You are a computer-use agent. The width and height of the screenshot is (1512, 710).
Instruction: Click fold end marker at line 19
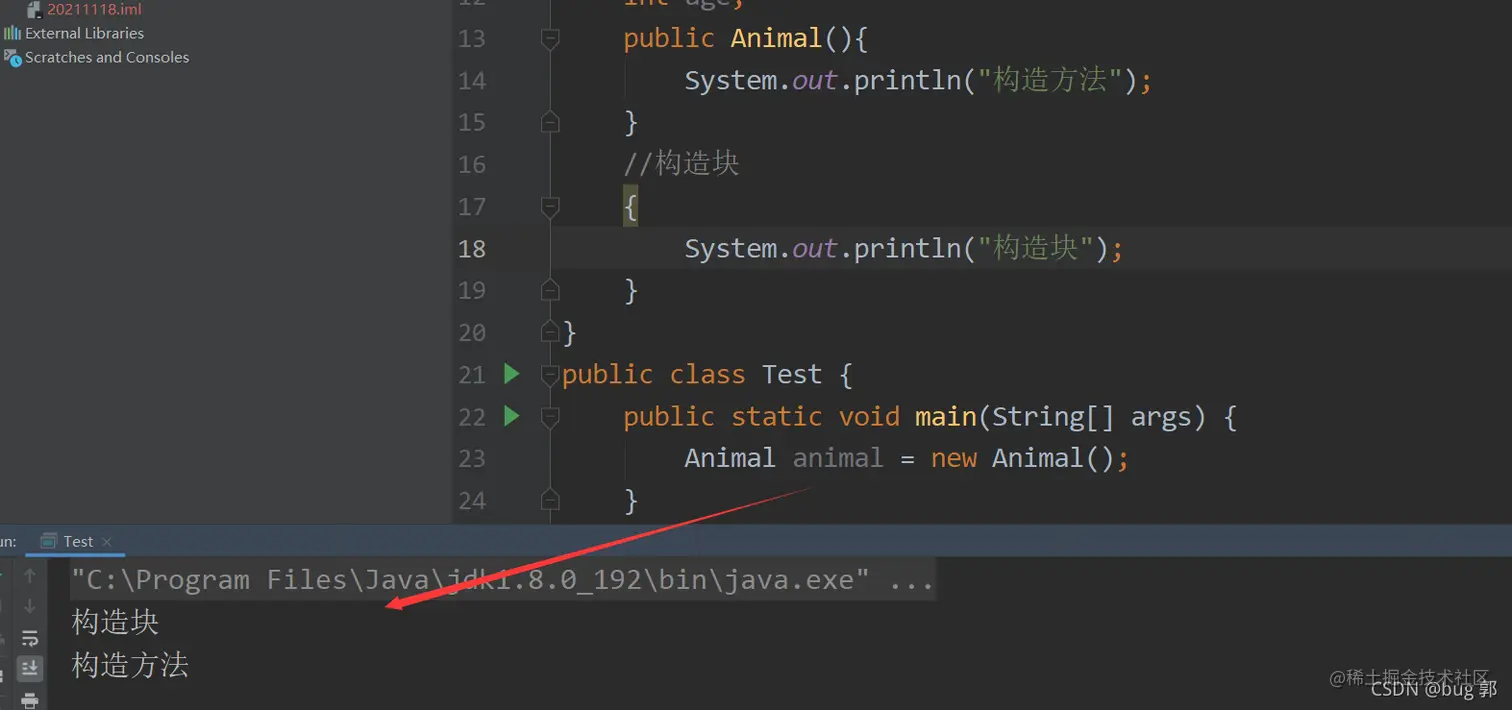549,290
